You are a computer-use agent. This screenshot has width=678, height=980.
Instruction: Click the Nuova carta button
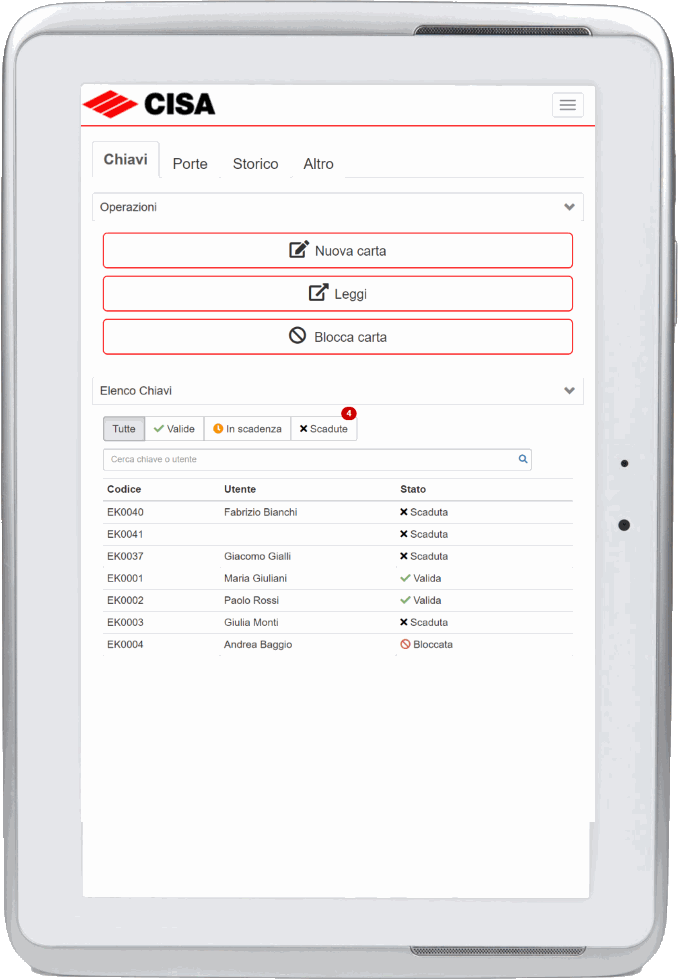click(x=338, y=251)
